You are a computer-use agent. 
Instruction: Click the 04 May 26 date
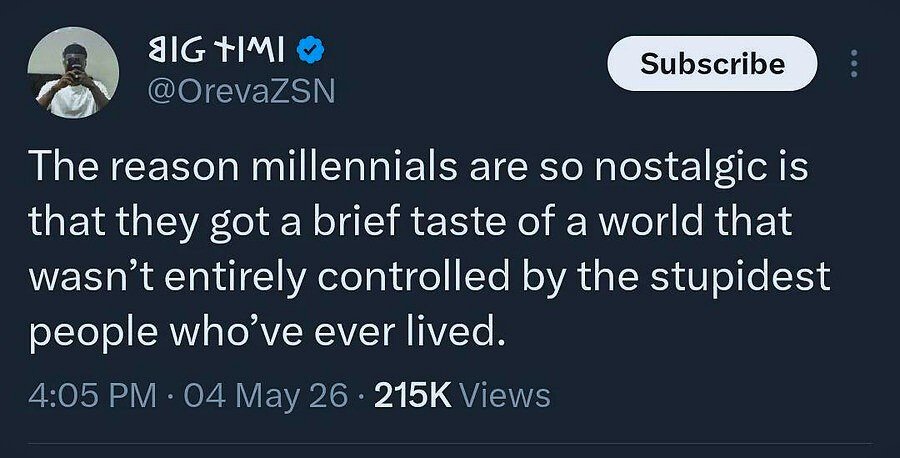(x=266, y=396)
